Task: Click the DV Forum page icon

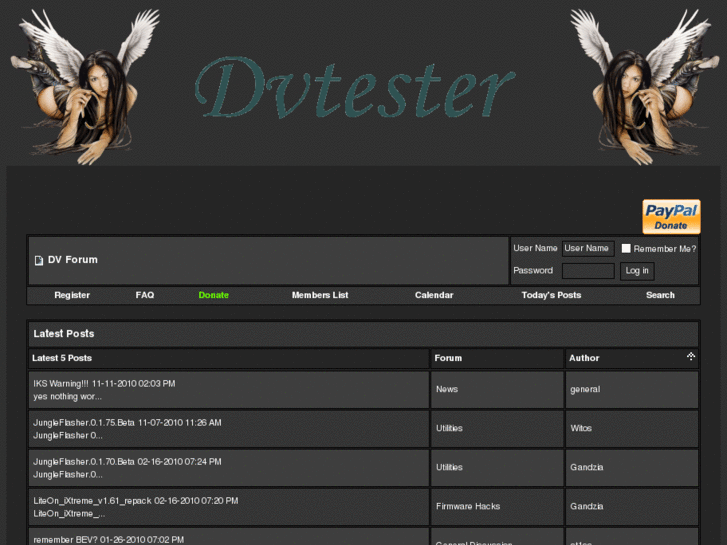Action: coord(39,261)
